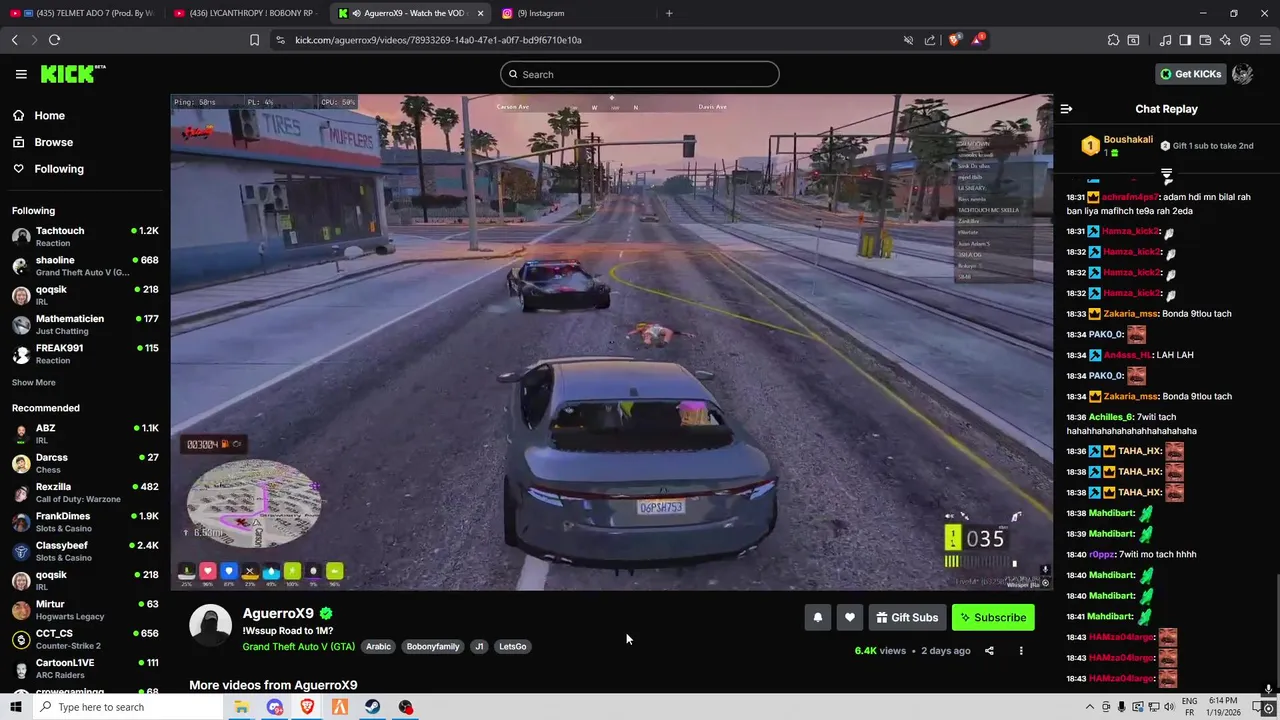Viewport: 1280px width, 720px height.
Task: Toggle follow heart button
Action: pyautogui.click(x=849, y=618)
